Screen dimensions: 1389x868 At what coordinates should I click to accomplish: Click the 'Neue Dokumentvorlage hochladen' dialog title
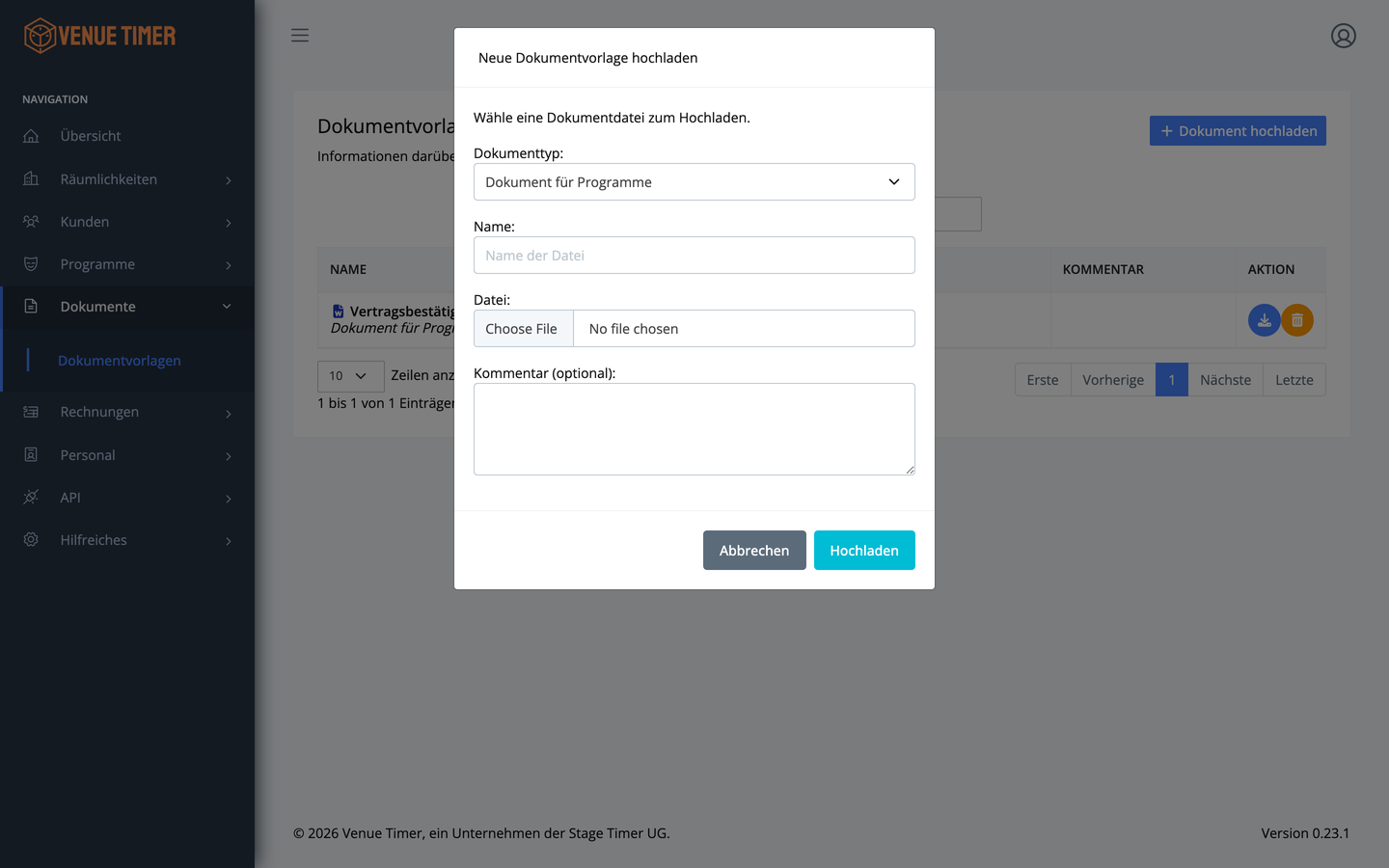click(588, 58)
